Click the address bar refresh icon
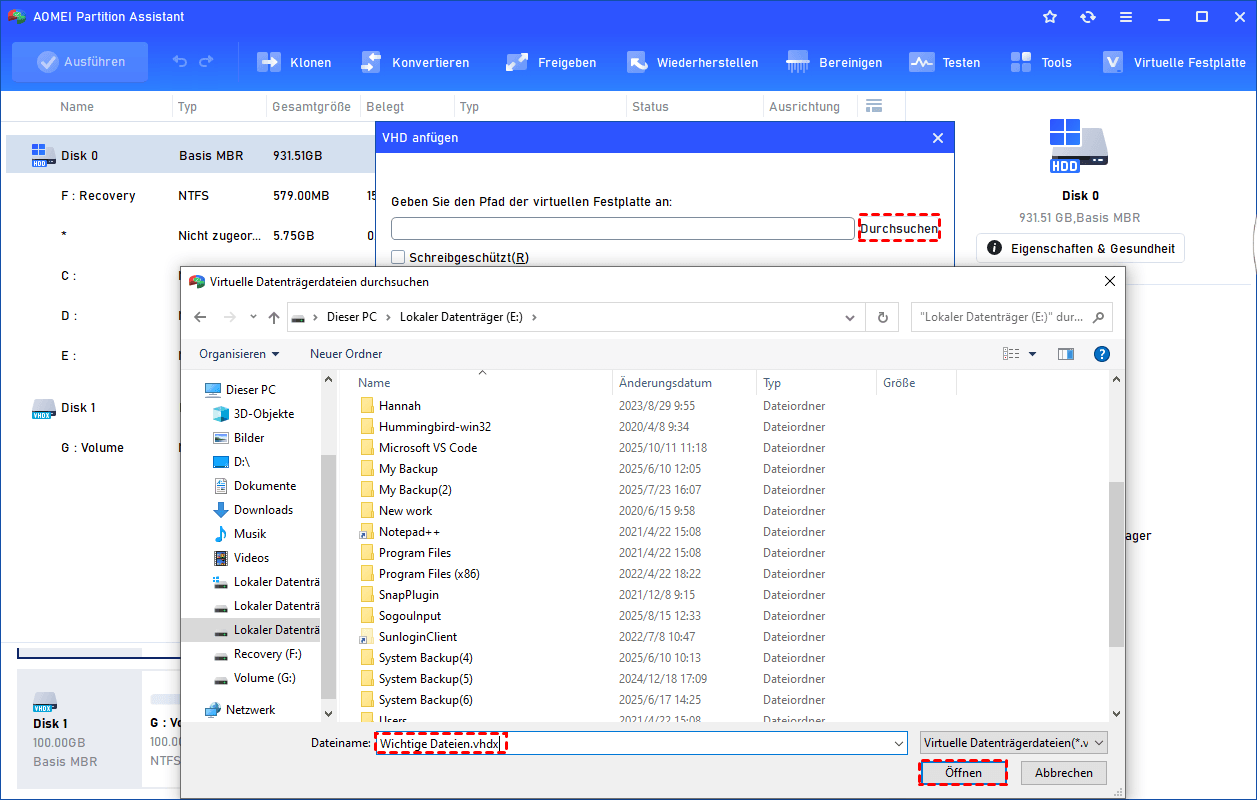The width and height of the screenshot is (1257, 800). pyautogui.click(x=882, y=317)
